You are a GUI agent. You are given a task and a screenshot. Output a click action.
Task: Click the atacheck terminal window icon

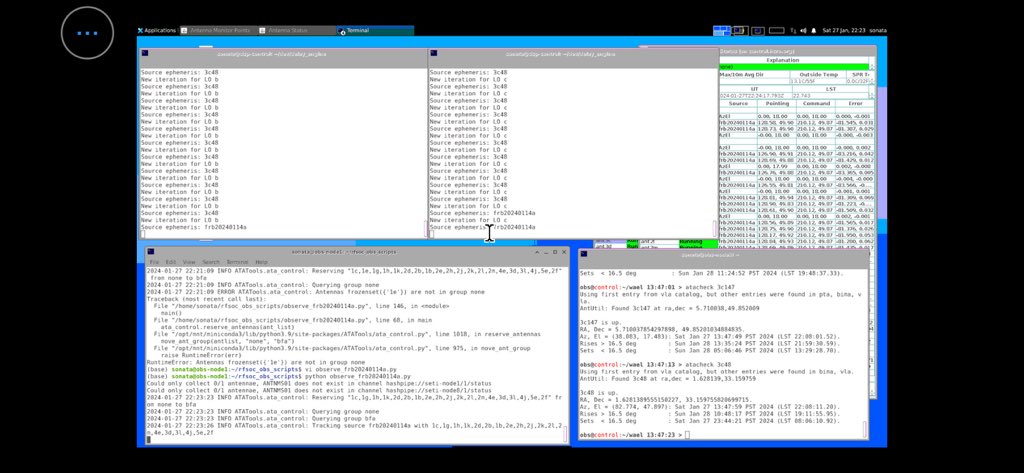(x=584, y=255)
